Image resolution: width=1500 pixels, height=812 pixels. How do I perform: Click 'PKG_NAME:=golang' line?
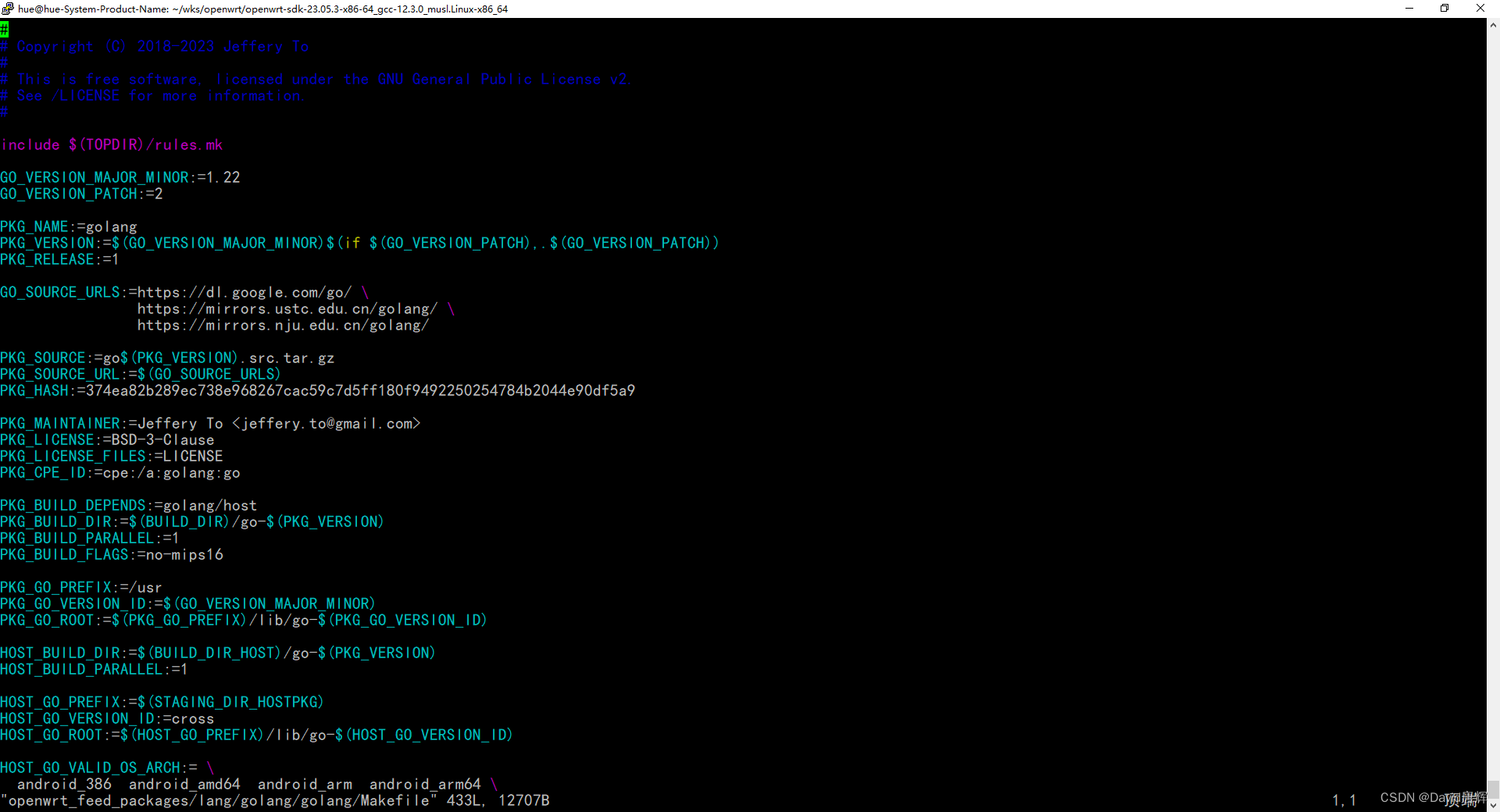(69, 227)
